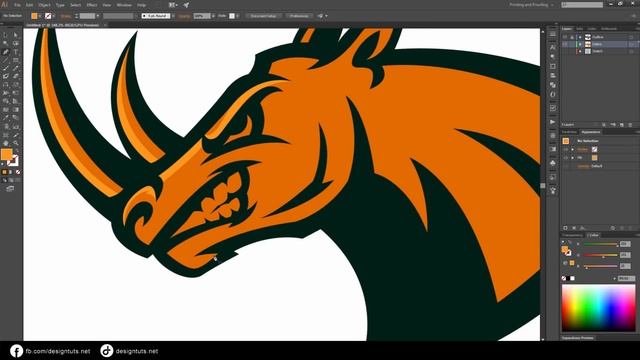Select the Paintbrush tool
The height and width of the screenshot is (360, 640).
click(5, 68)
